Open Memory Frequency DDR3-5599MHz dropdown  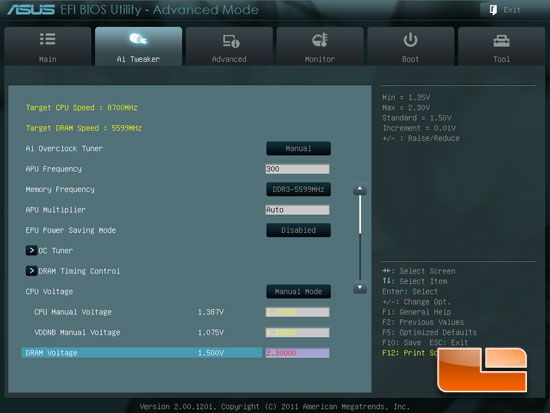[x=298, y=189]
